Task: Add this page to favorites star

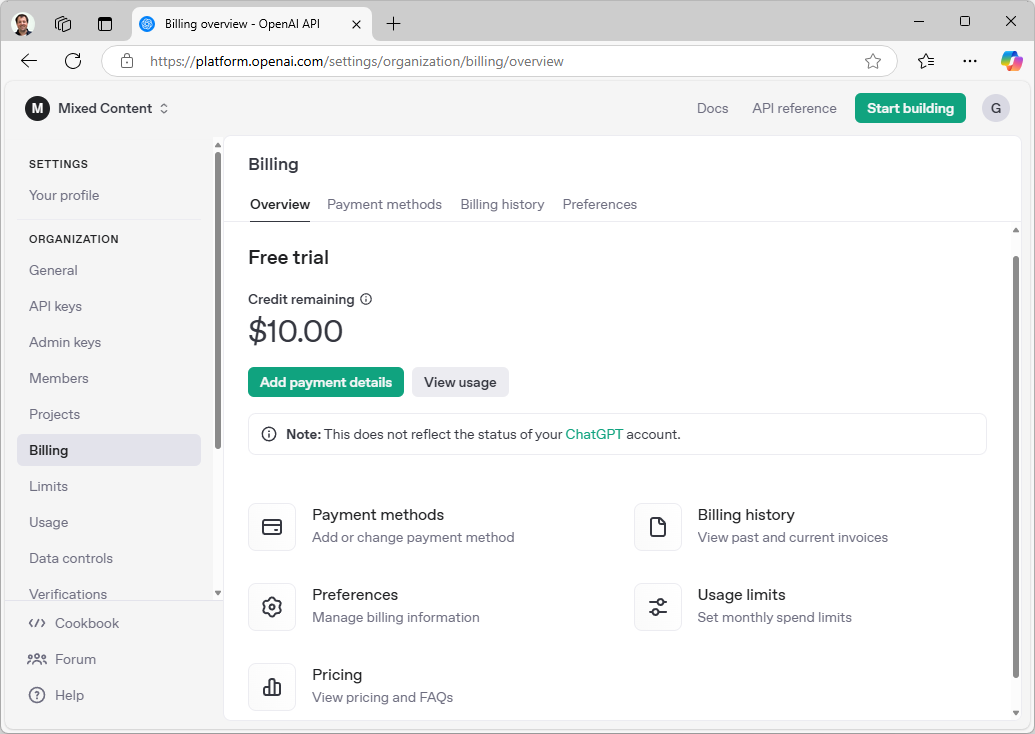Action: tap(873, 61)
